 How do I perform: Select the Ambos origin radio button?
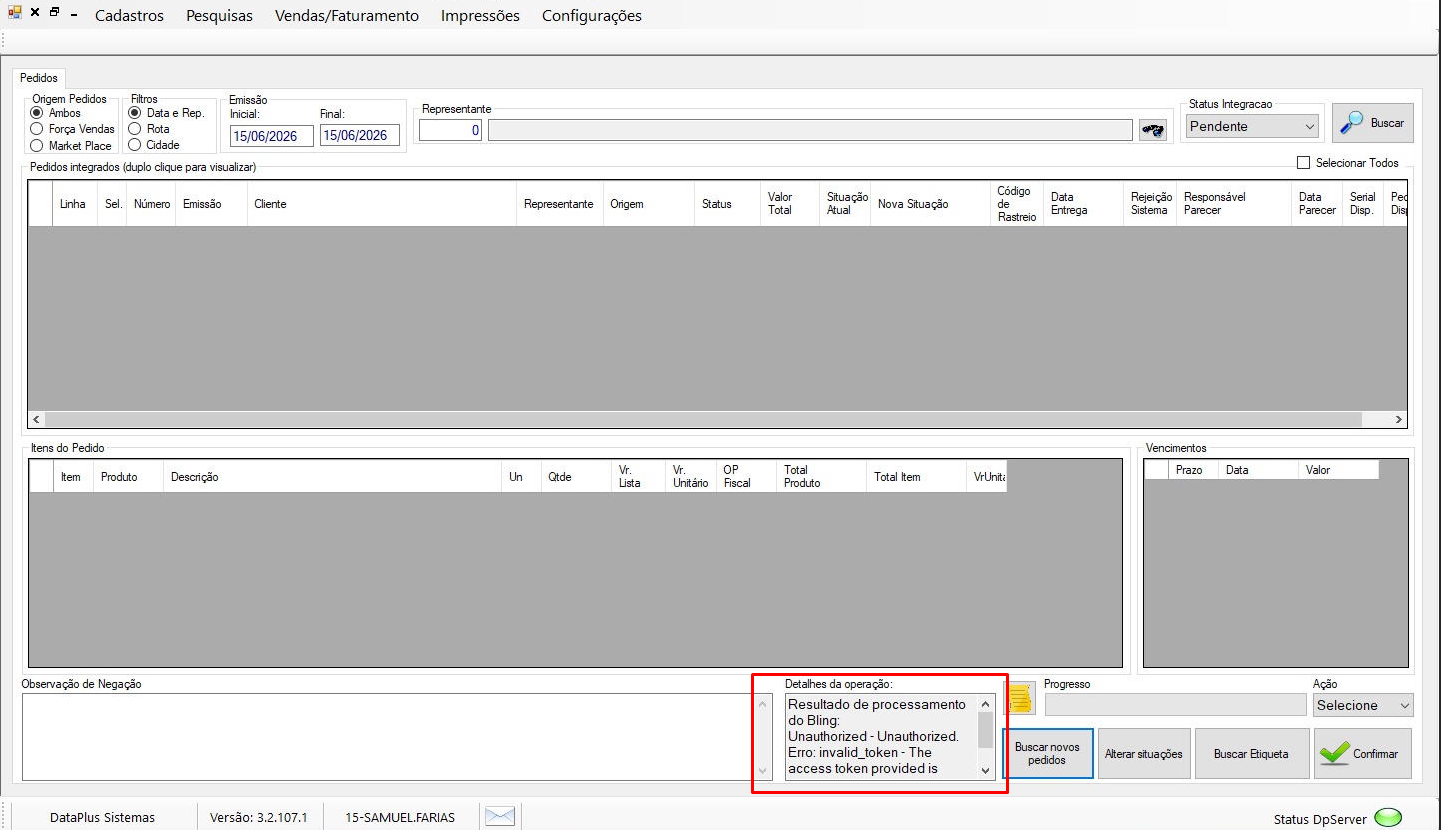coord(37,113)
